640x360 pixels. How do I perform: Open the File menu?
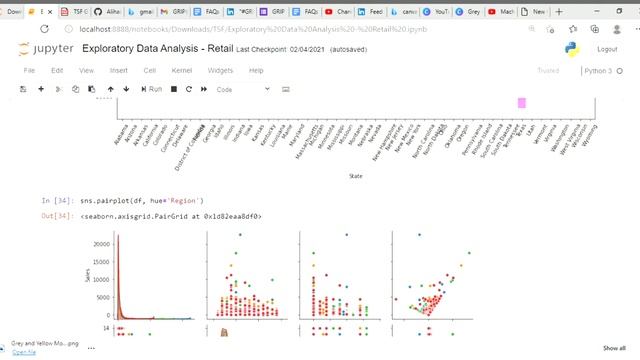29,70
